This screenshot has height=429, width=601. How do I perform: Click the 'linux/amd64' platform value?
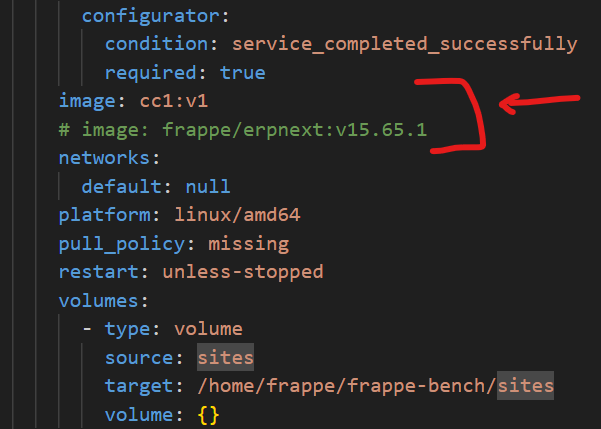click(237, 215)
